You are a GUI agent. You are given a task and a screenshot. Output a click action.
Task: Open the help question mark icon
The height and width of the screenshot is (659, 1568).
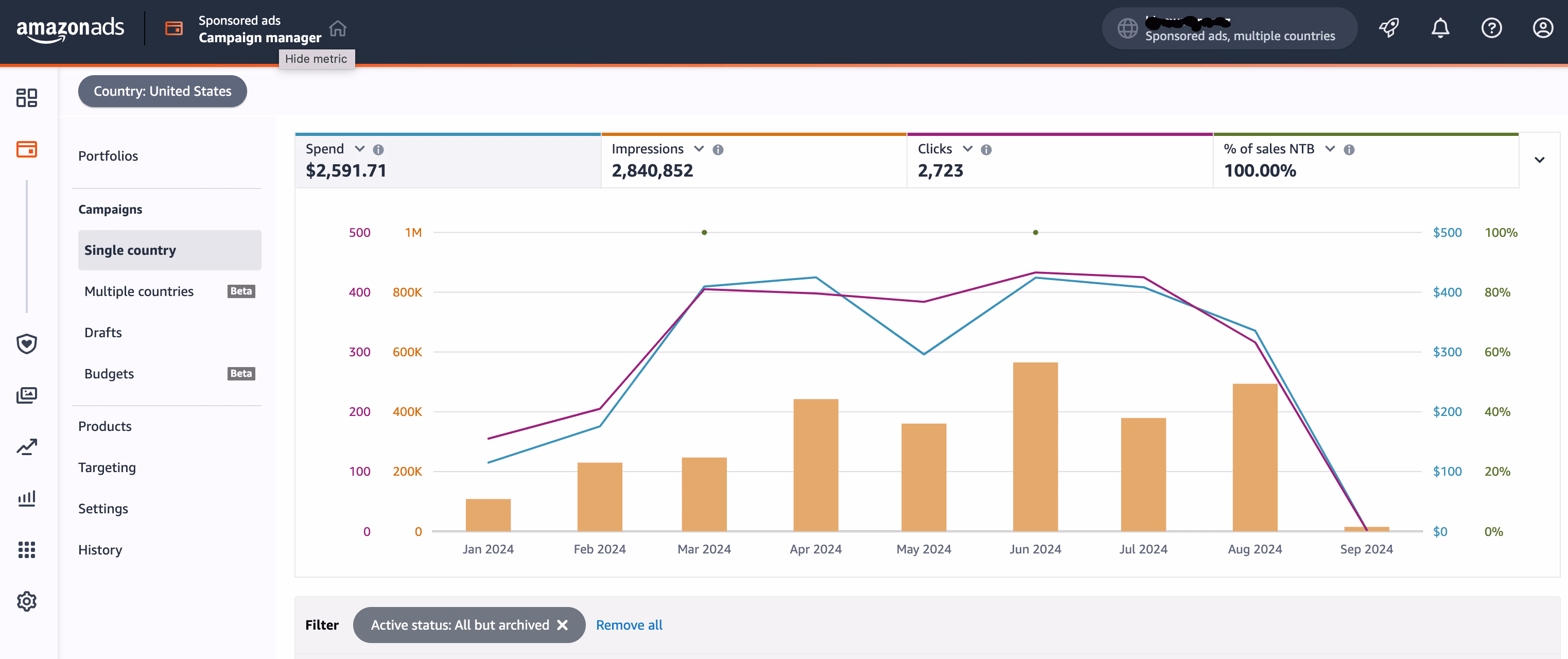pyautogui.click(x=1491, y=28)
